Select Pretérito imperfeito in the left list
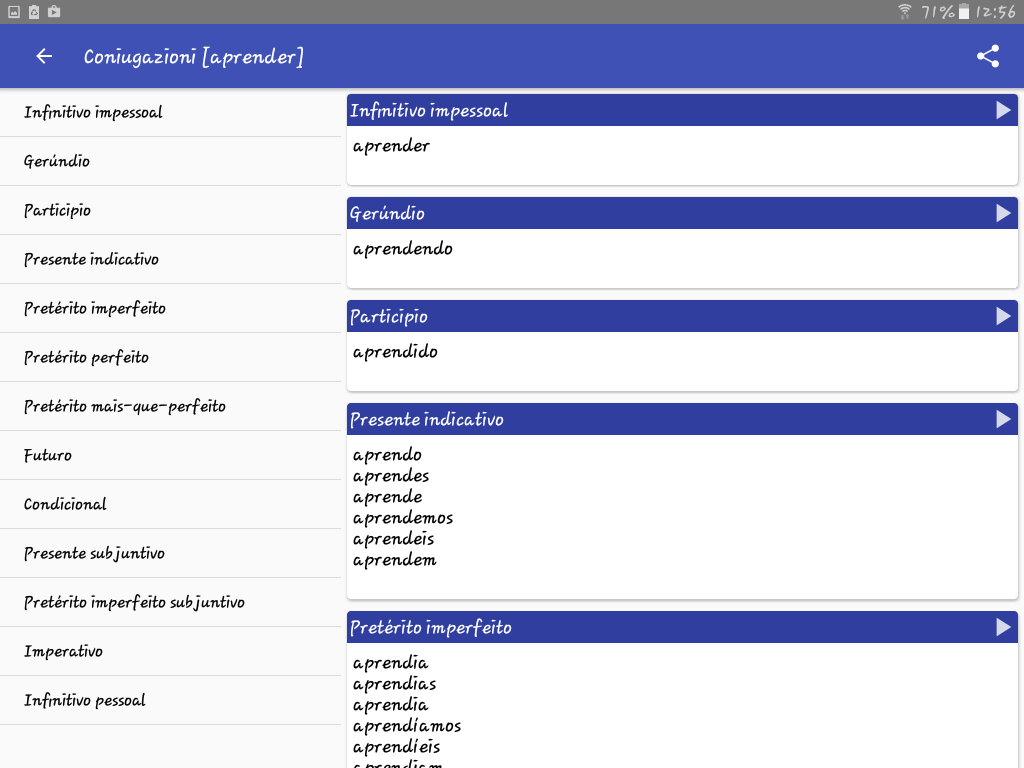This screenshot has width=1024, height=768. pyautogui.click(x=170, y=308)
